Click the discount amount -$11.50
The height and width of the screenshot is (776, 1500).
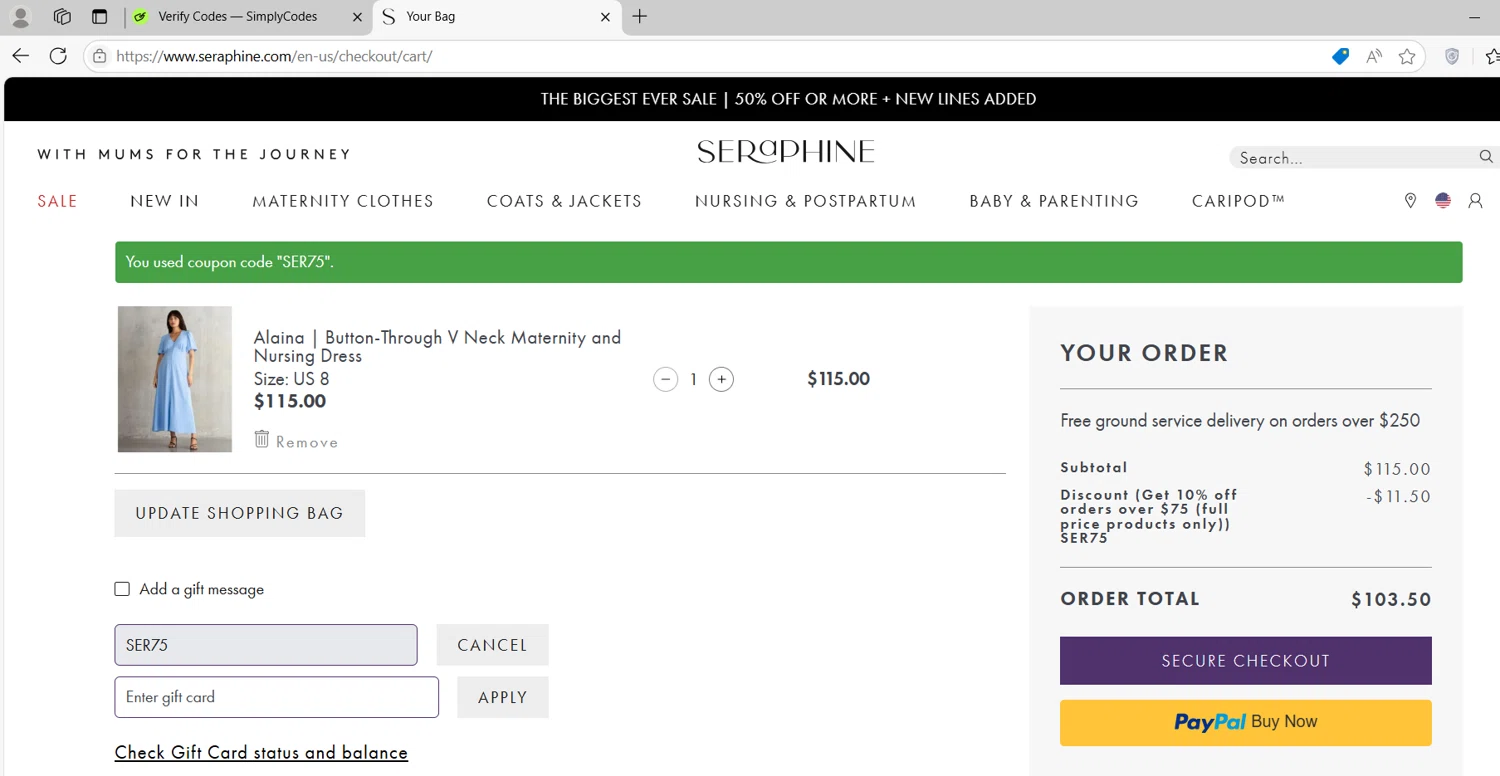1398,496
